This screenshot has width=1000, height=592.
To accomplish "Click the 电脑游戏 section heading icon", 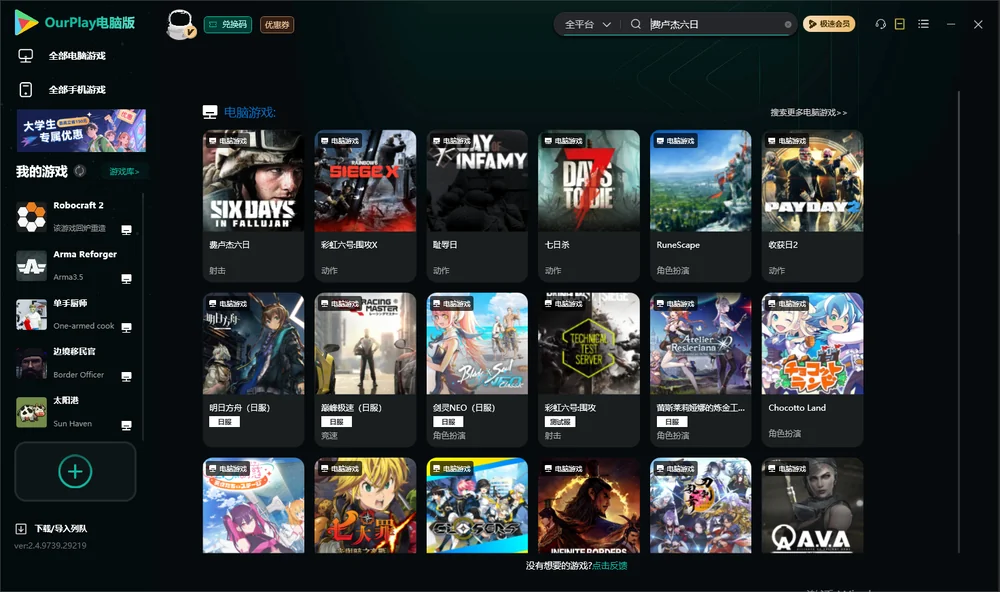I will point(210,112).
